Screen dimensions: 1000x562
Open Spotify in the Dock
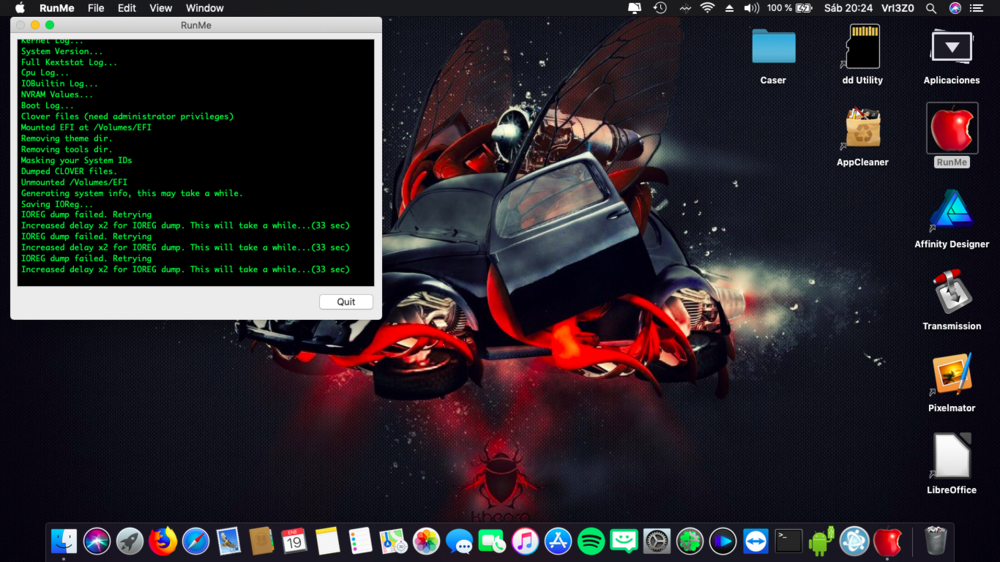591,541
